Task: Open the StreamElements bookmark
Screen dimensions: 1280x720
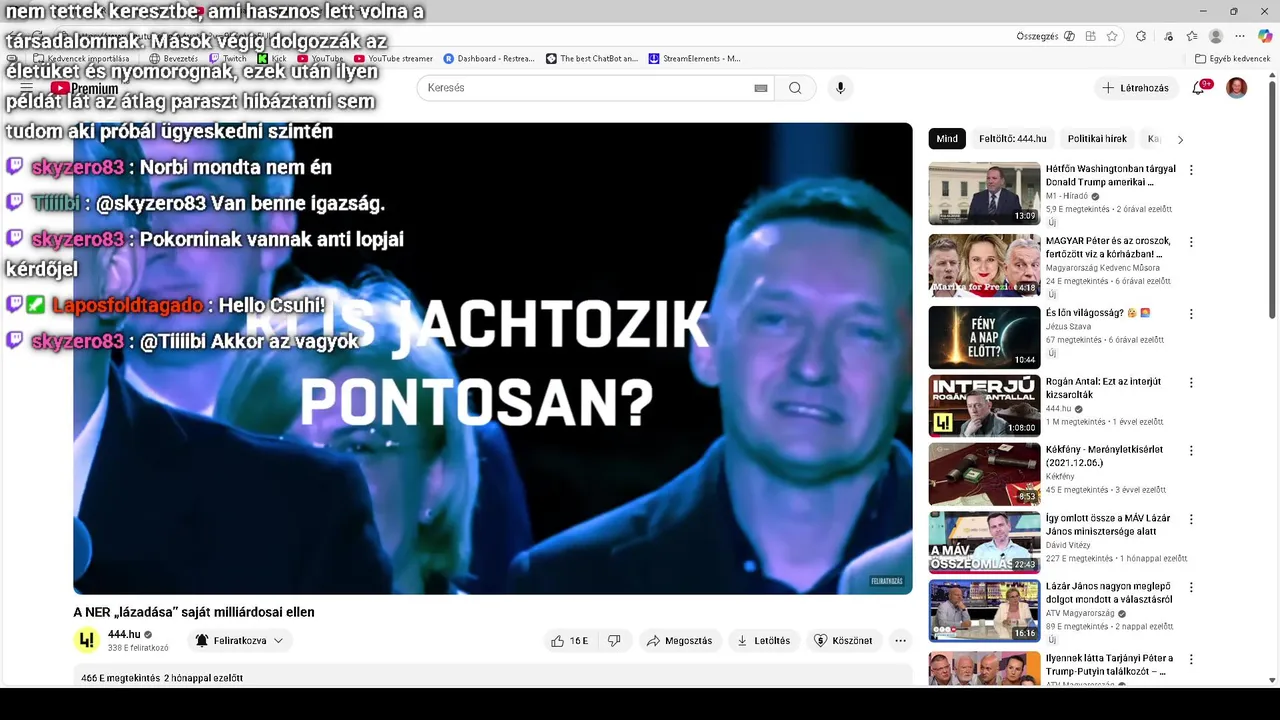Action: [695, 59]
